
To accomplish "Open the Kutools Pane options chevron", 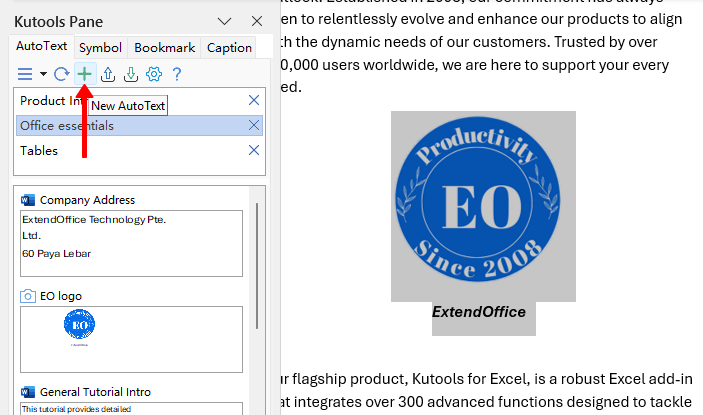I will [224, 21].
